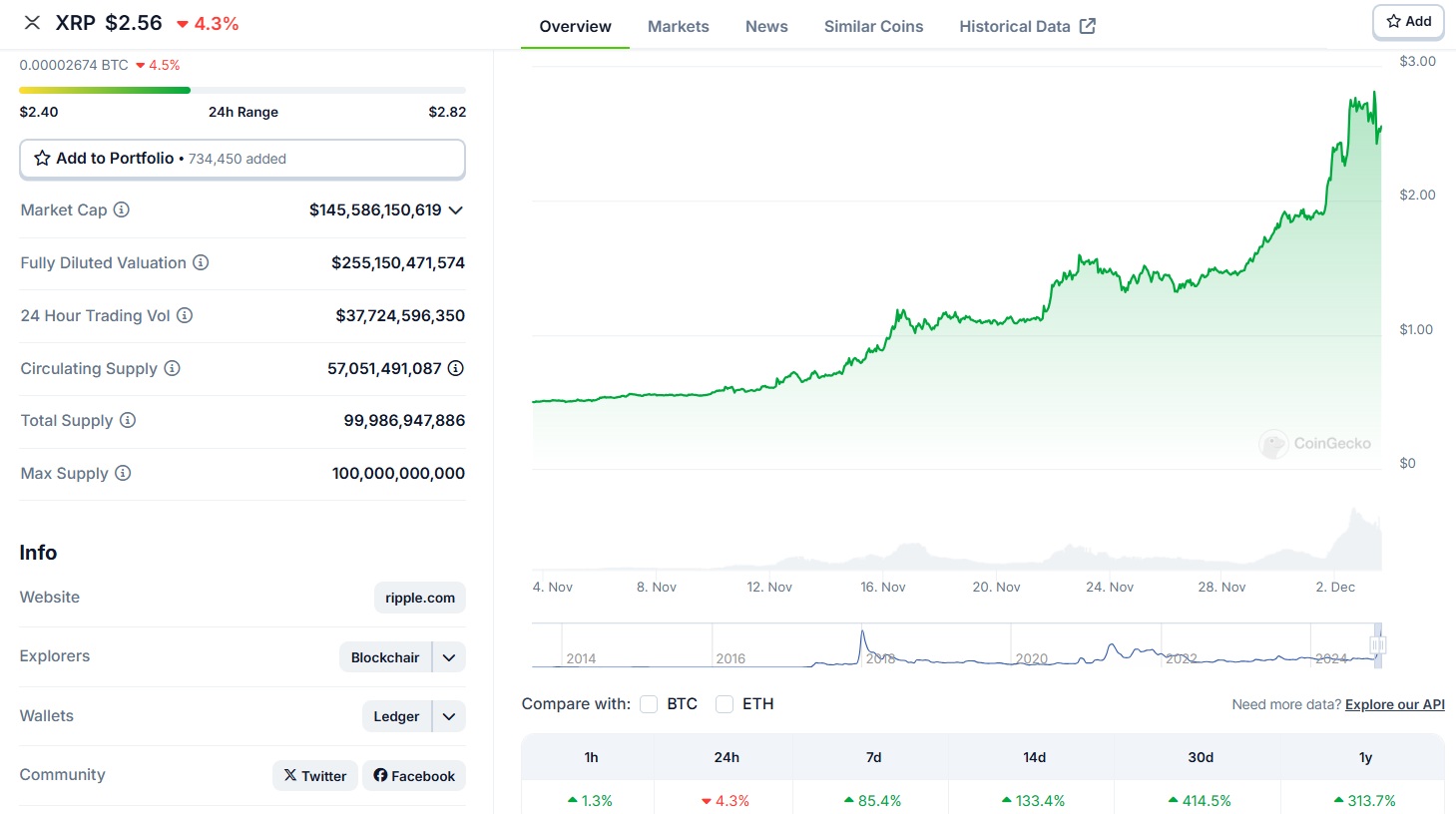This screenshot has width=1456, height=814.
Task: Open the Blockchair explorer link
Action: coord(385,657)
